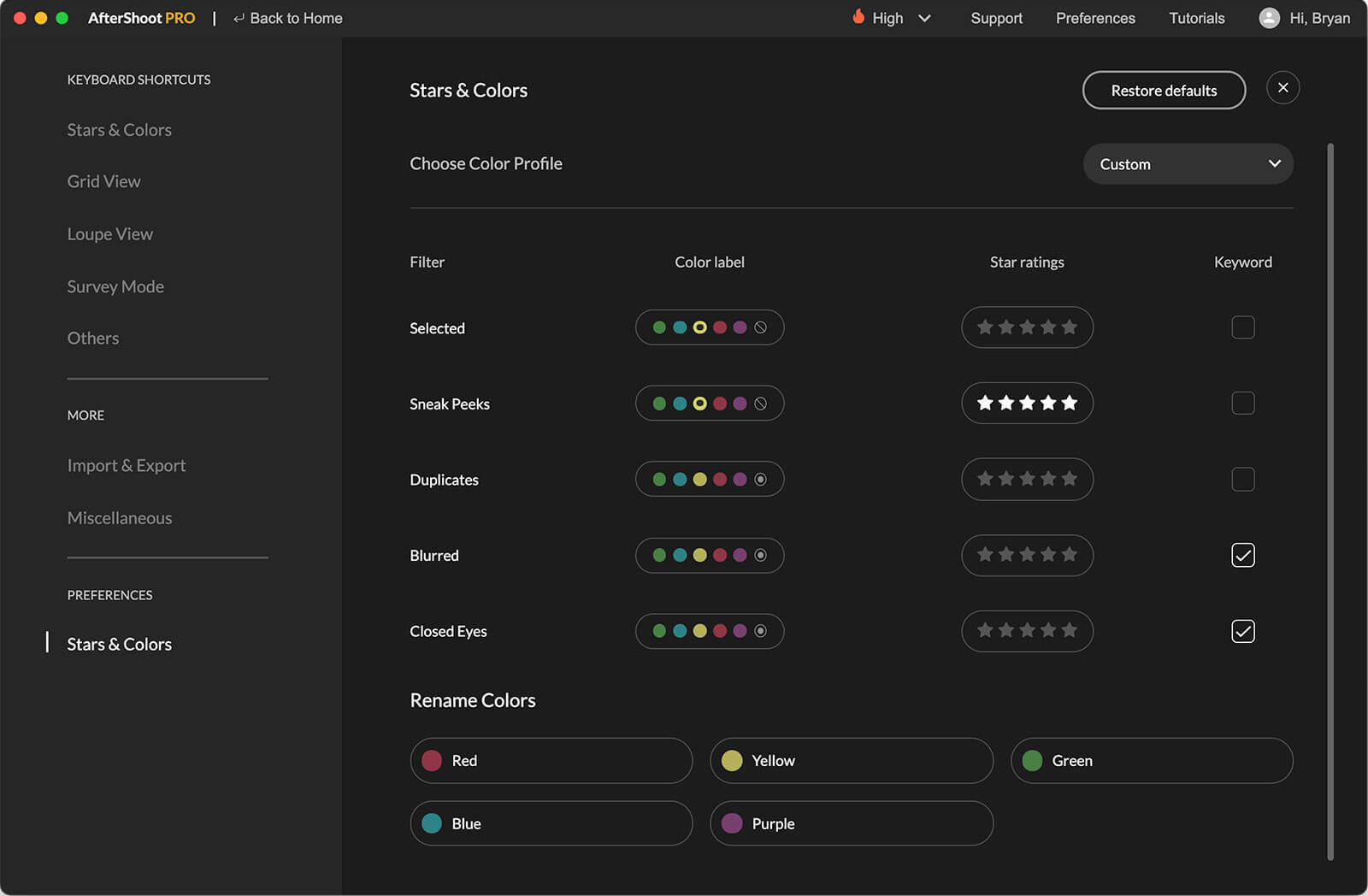Disable the Keyword checkbox for Closed Eyes
This screenshot has height=896, width=1368.
tap(1242, 631)
